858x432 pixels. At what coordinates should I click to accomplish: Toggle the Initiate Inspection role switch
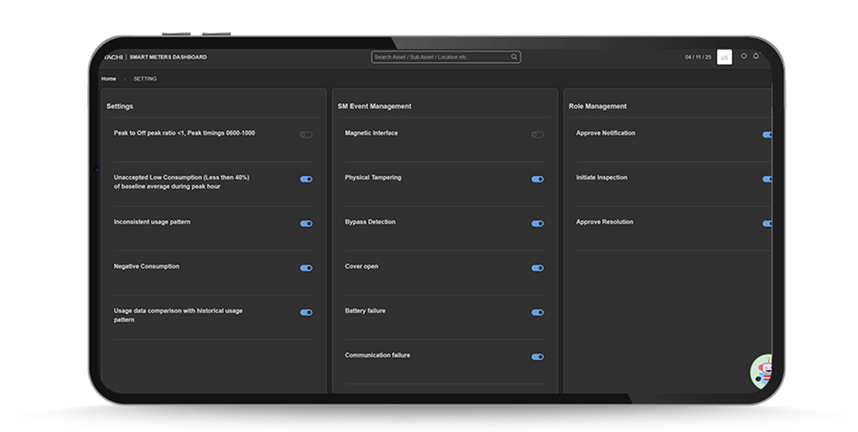click(x=767, y=179)
